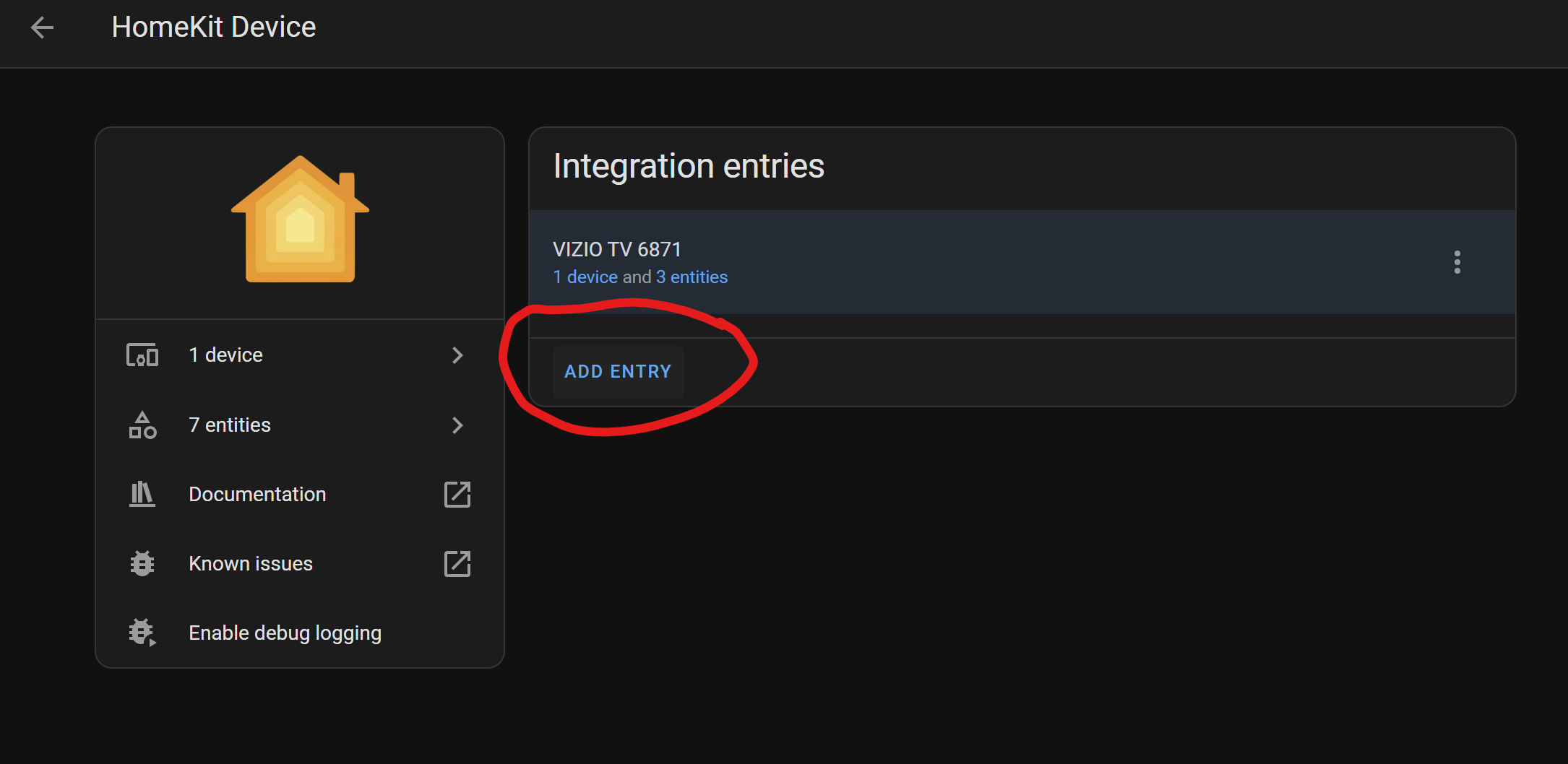Click the ADD ENTRY button
The image size is (1568, 764).
click(618, 372)
